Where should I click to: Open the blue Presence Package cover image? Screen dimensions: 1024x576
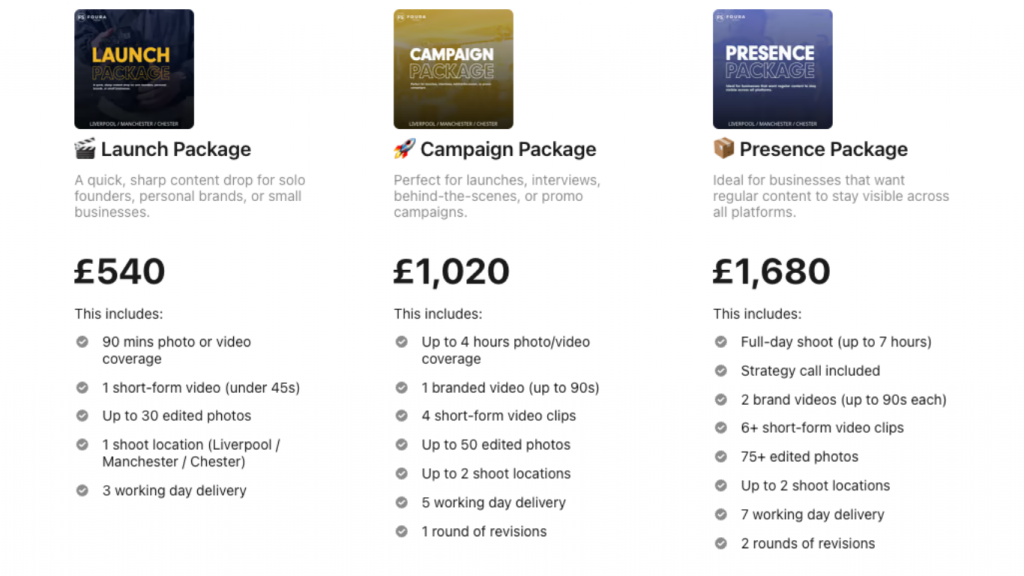[x=772, y=69]
